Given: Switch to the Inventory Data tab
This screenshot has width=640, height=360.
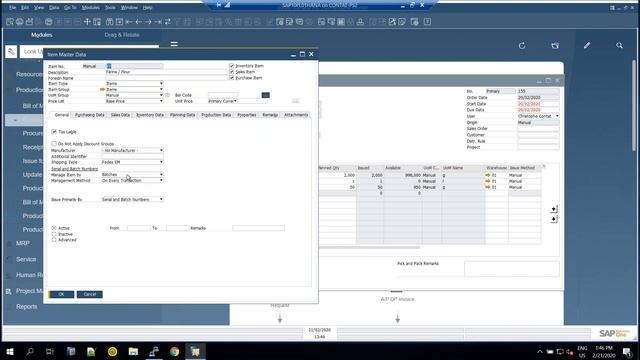Looking at the screenshot, I should click(x=150, y=115).
